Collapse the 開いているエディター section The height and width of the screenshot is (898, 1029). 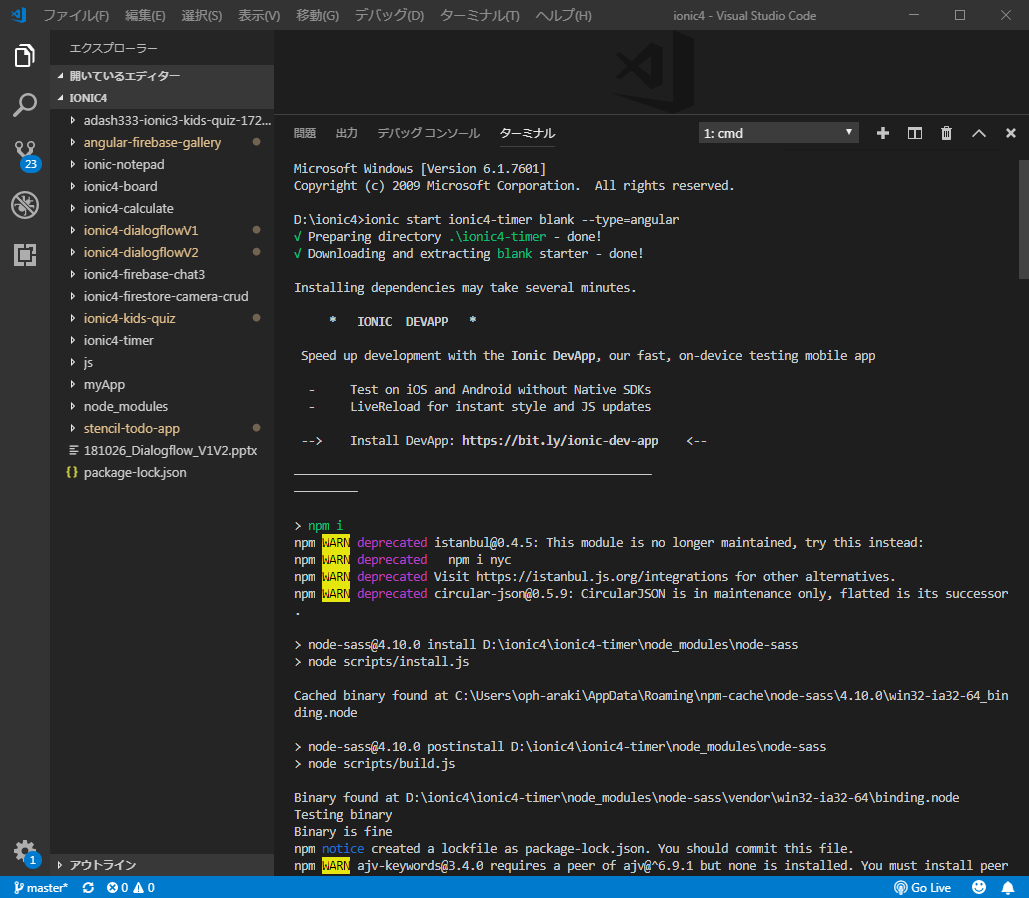tap(125, 76)
